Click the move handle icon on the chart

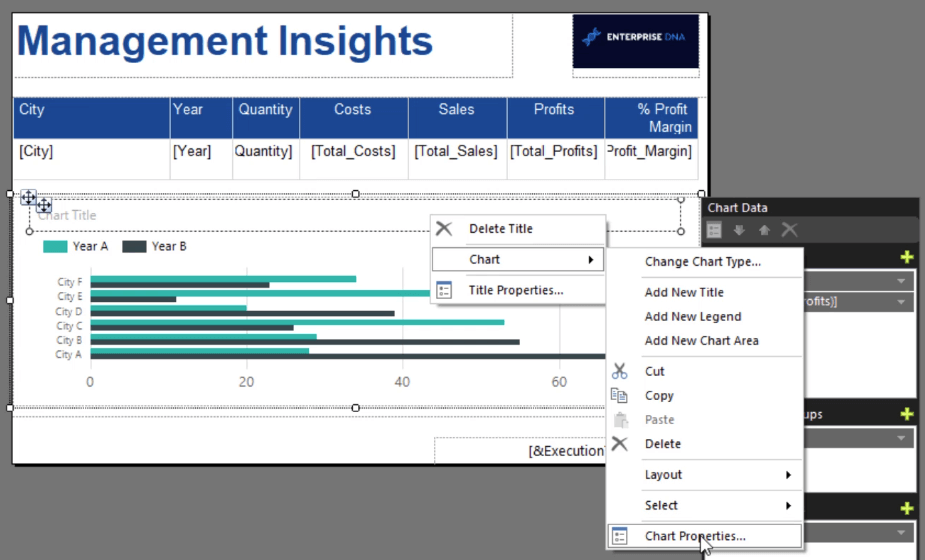[x=29, y=197]
